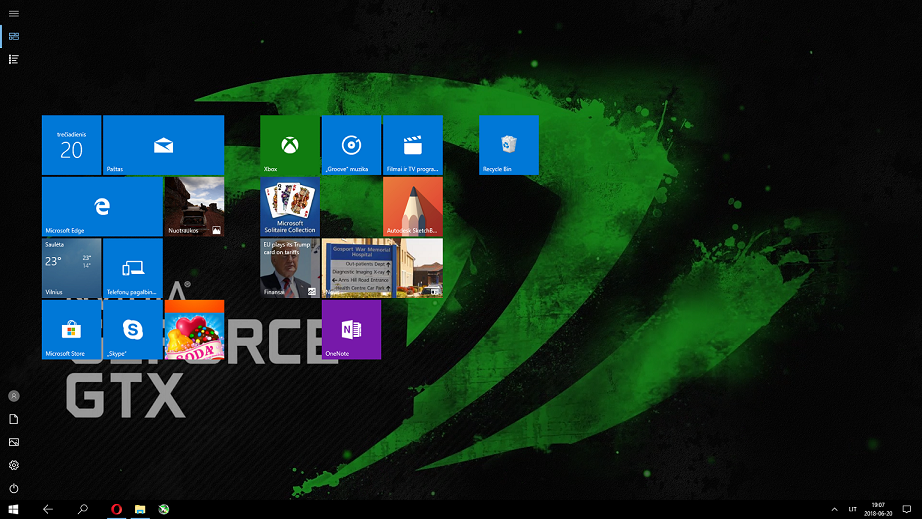This screenshot has width=922, height=519.
Task: Launch Microsoft Solitaire Collection tile
Action: (290, 207)
